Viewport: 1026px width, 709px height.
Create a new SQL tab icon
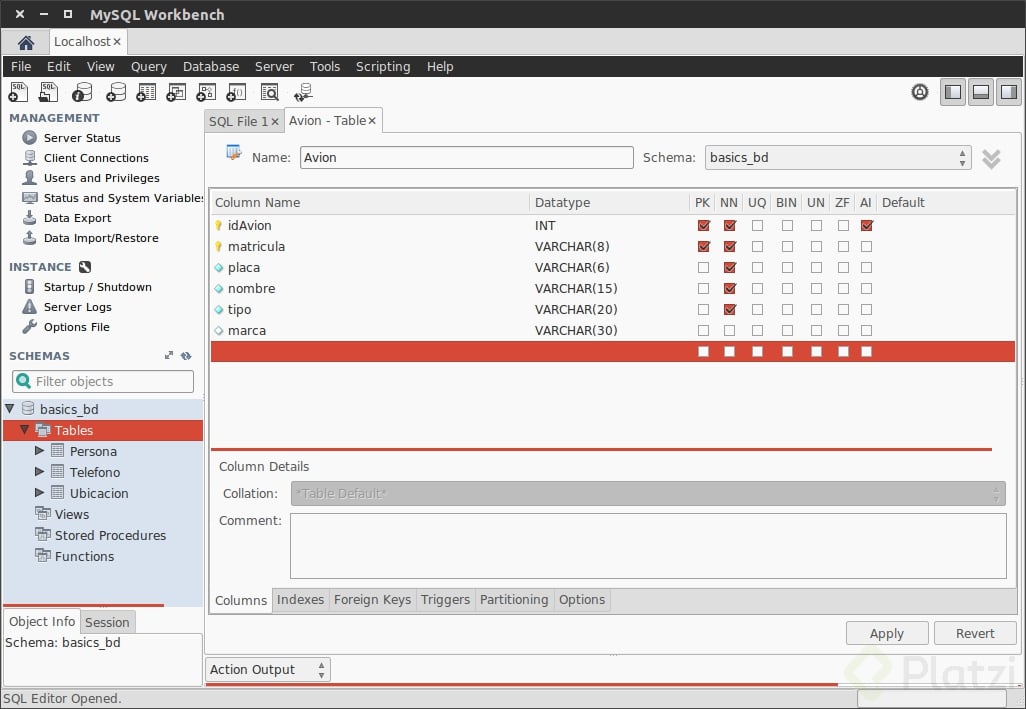click(x=18, y=92)
